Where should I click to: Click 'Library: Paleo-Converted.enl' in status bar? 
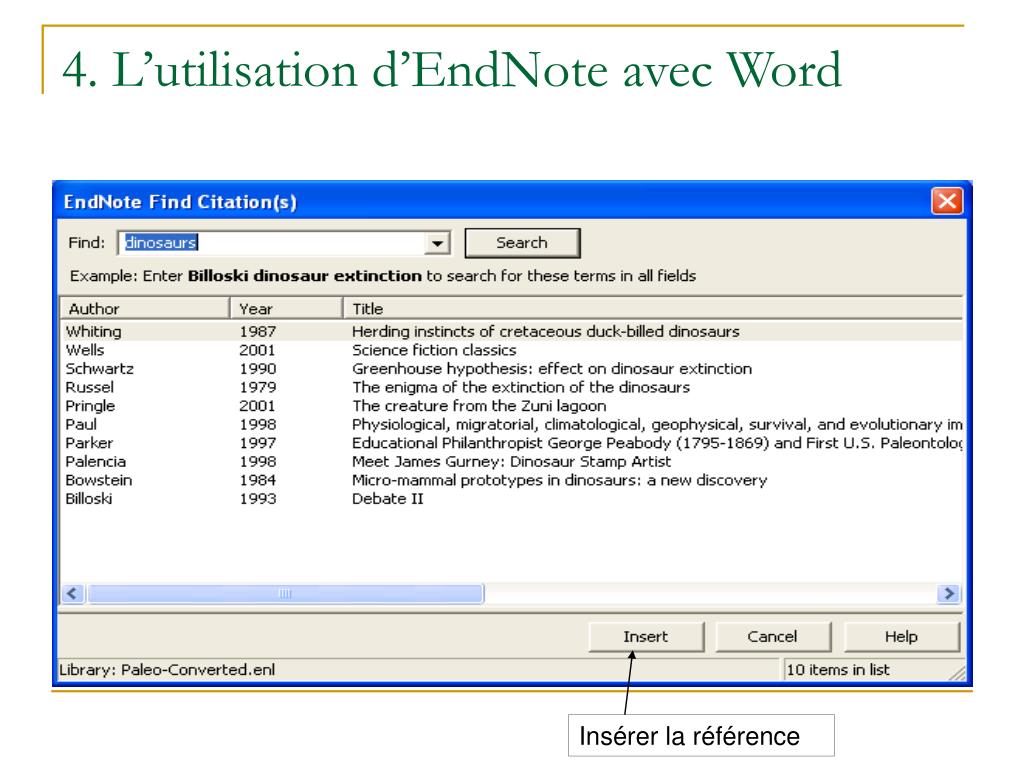[x=167, y=670]
